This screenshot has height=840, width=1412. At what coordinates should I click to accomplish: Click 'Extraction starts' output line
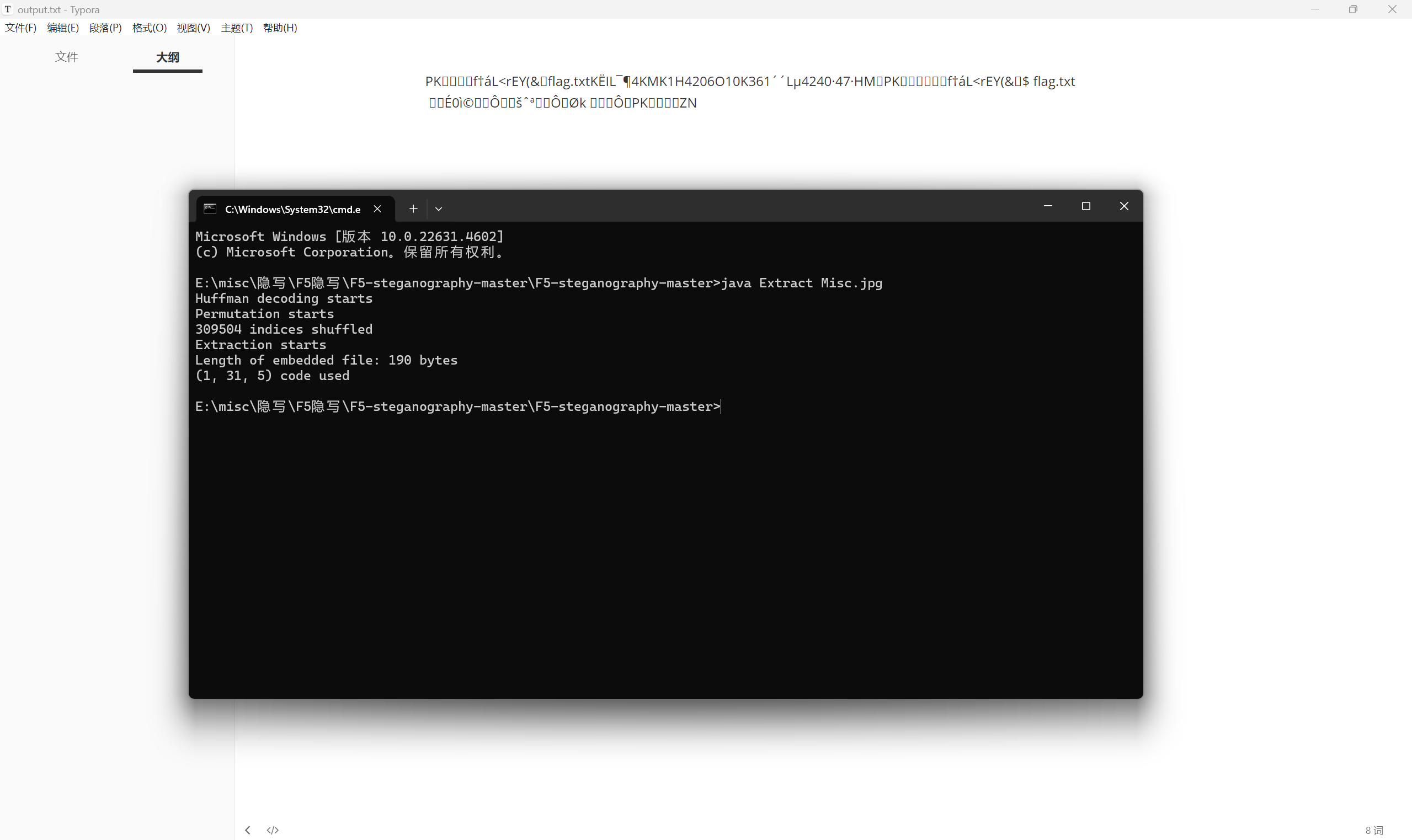coord(260,344)
